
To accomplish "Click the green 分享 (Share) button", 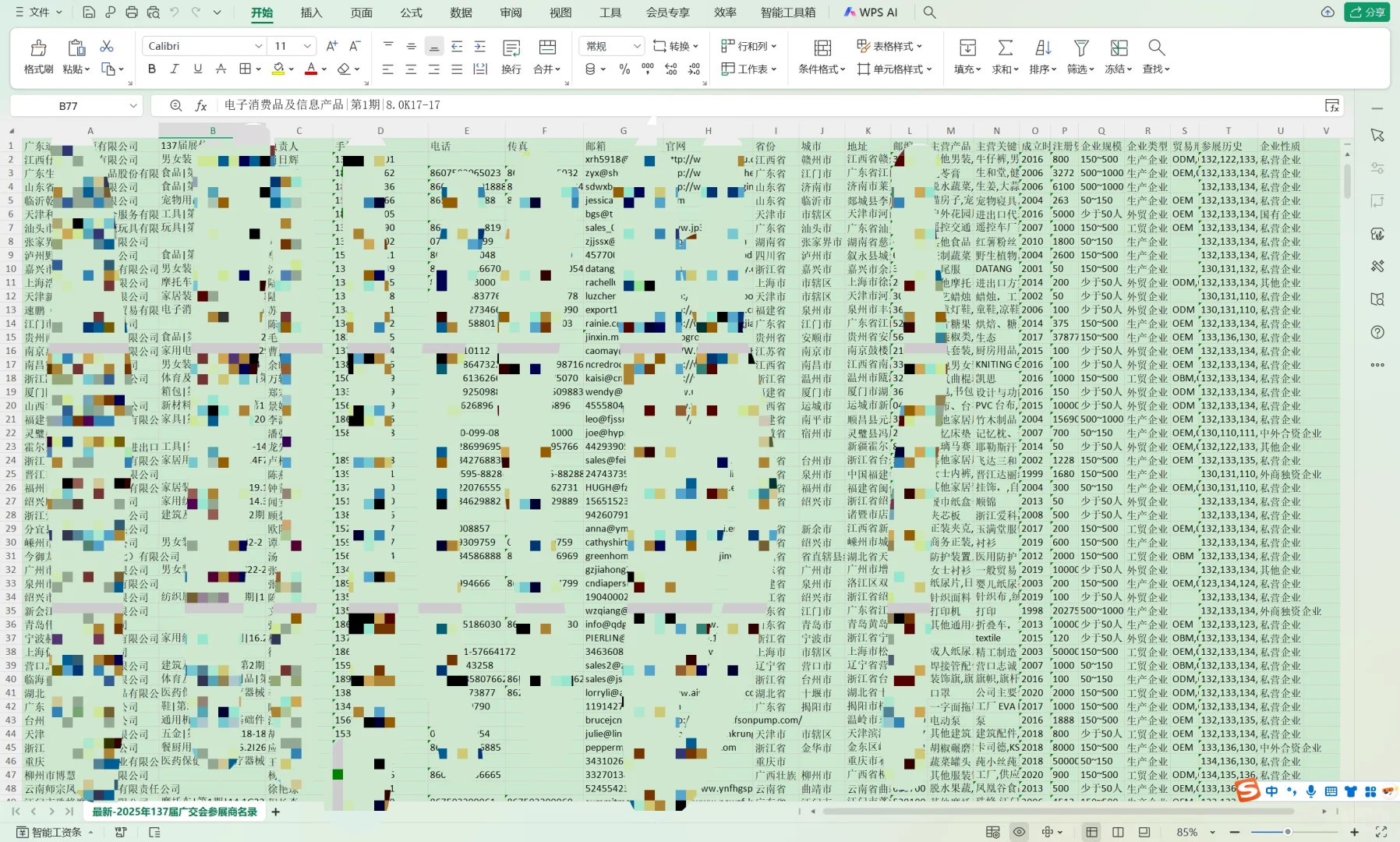I will 1366,12.
